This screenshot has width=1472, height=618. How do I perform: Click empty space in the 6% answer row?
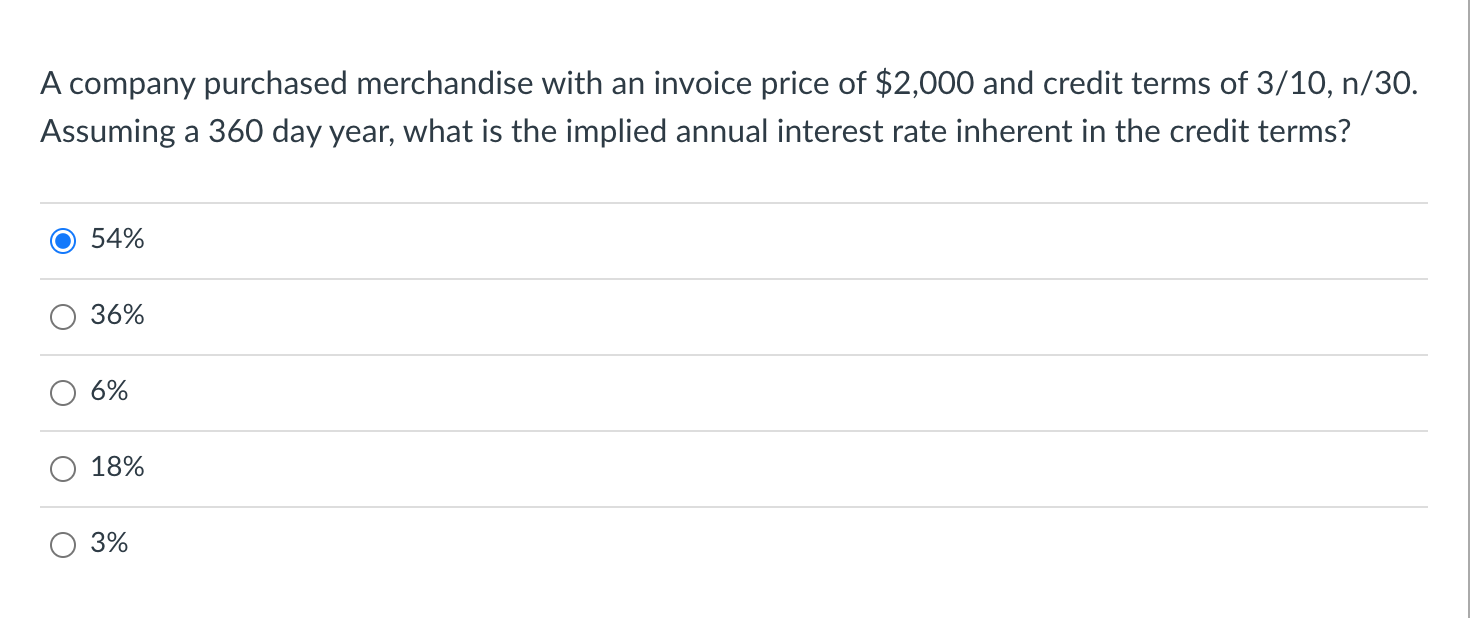[x=780, y=393]
